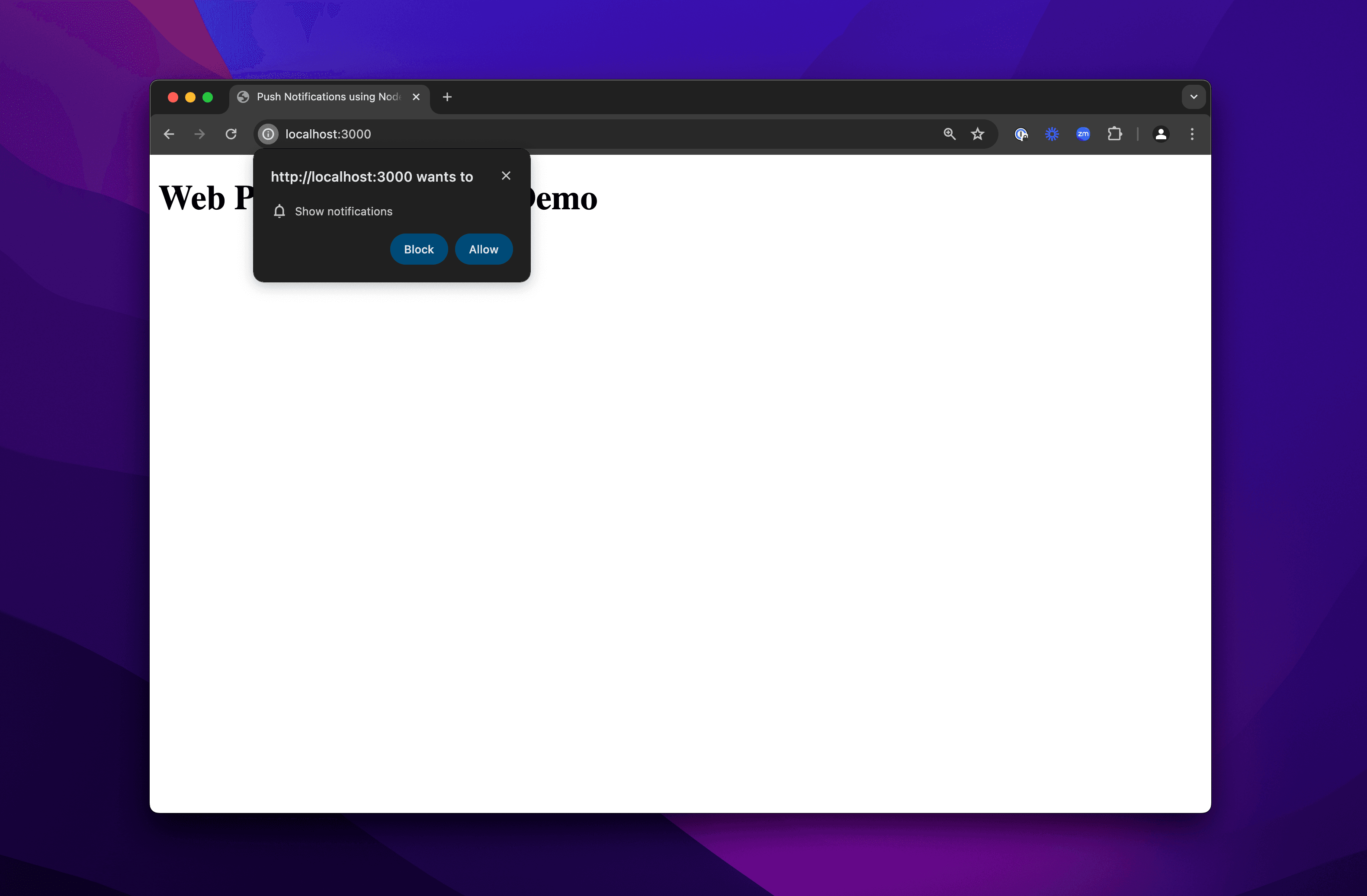Click the page reload refresh icon
This screenshot has width=1367, height=896.
230,134
